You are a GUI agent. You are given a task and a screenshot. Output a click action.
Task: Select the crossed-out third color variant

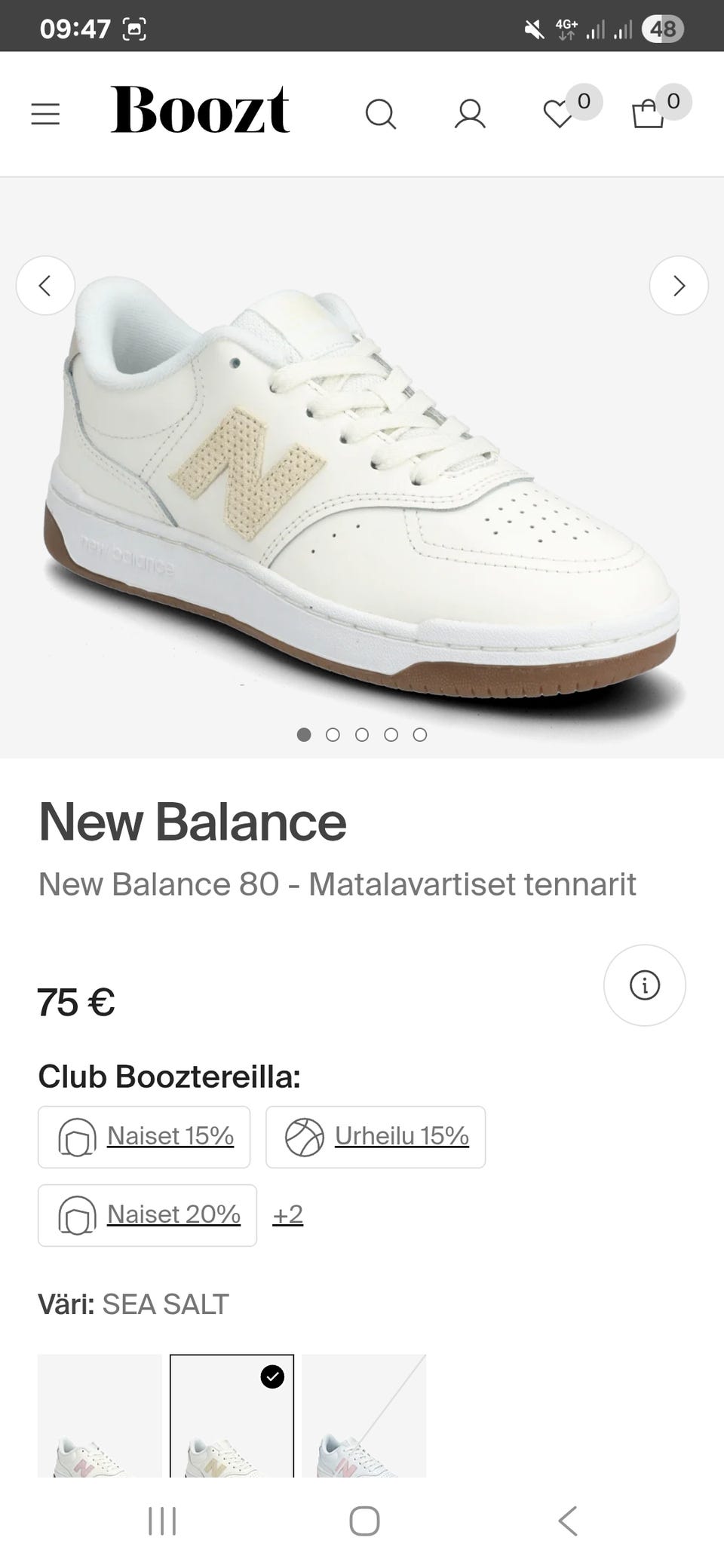click(x=364, y=1416)
